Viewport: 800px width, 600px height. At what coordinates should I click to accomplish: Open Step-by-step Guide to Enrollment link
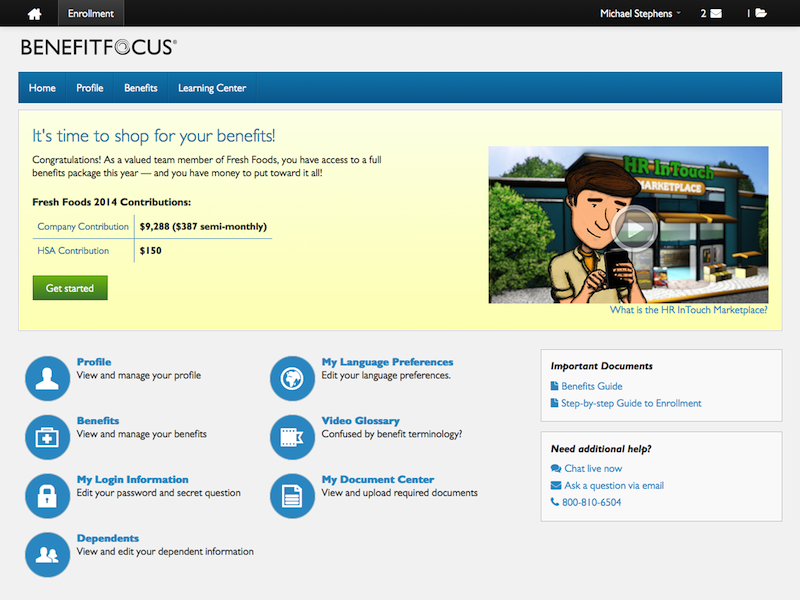(631, 403)
